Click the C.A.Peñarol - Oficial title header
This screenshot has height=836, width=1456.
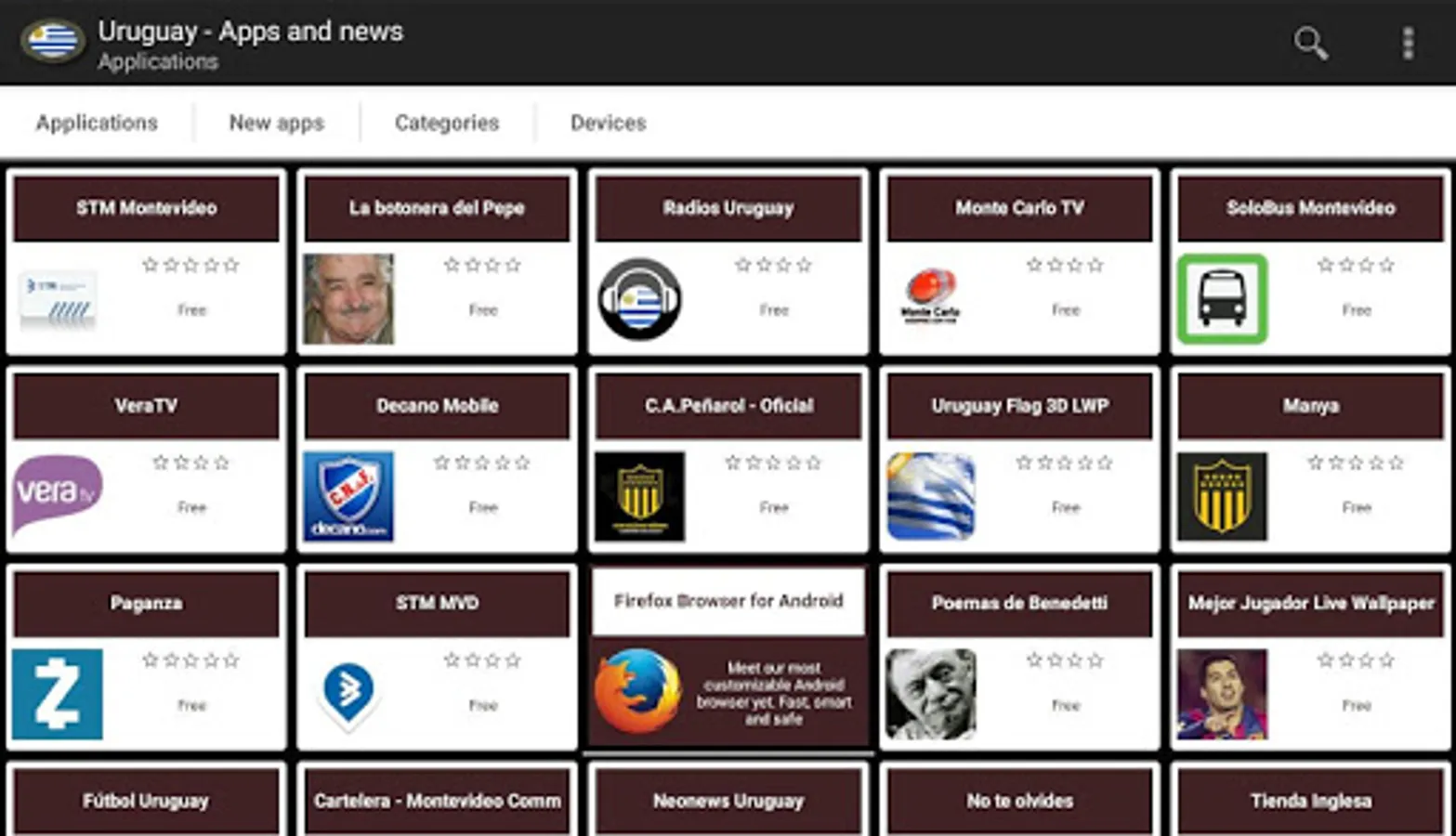[728, 406]
